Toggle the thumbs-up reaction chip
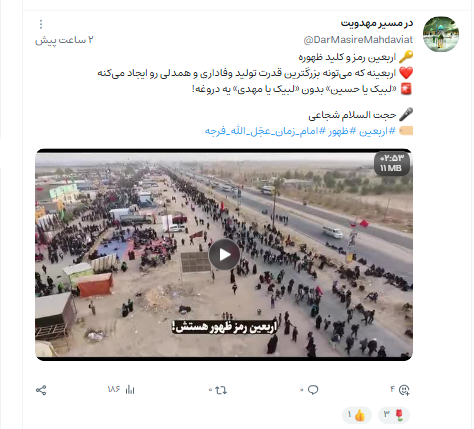Screen dimensions: 474x429 tap(357, 415)
